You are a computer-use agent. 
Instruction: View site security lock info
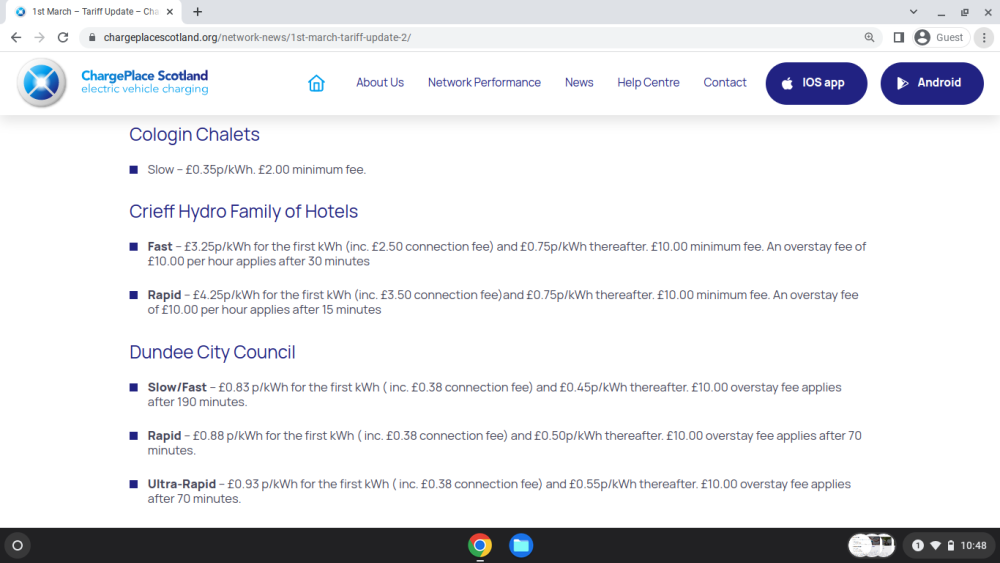pos(92,38)
